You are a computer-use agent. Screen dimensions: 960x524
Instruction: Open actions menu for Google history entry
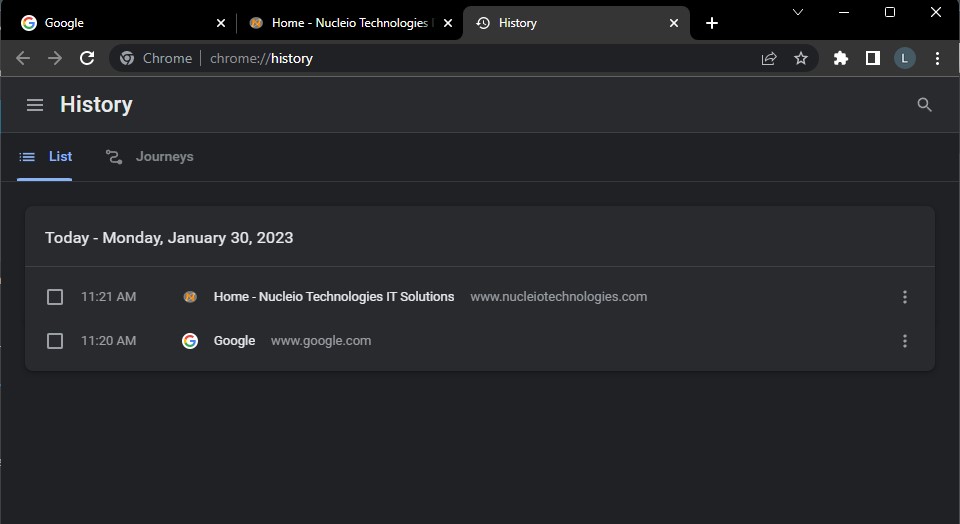[905, 341]
